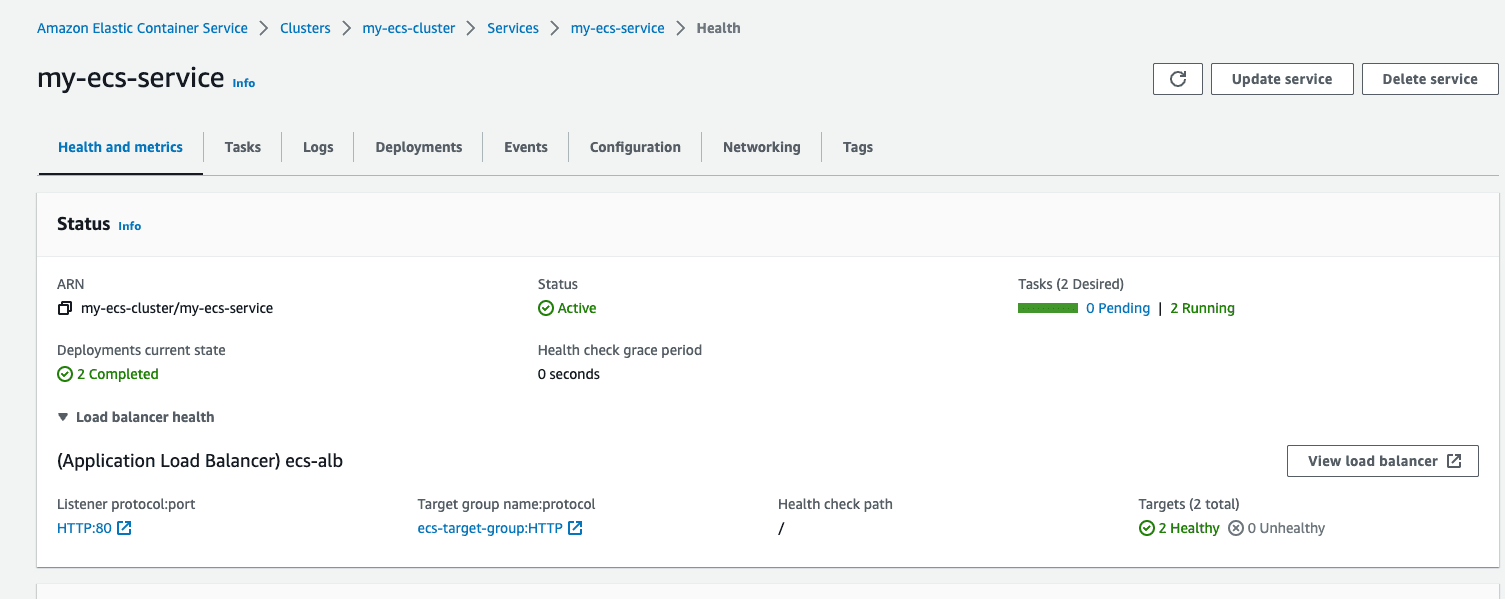Click the Update service button
Viewport: 1505px width, 599px height.
1282,78
